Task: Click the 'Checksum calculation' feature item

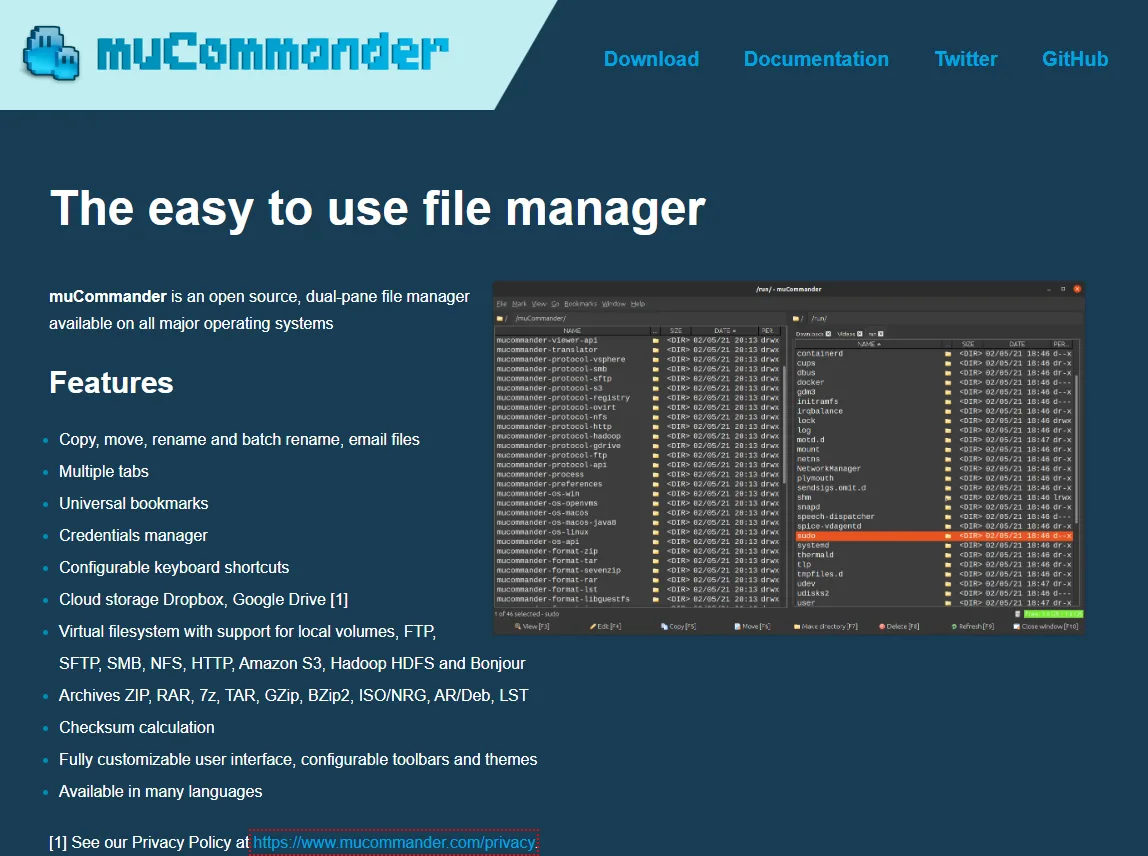Action: [x=137, y=727]
